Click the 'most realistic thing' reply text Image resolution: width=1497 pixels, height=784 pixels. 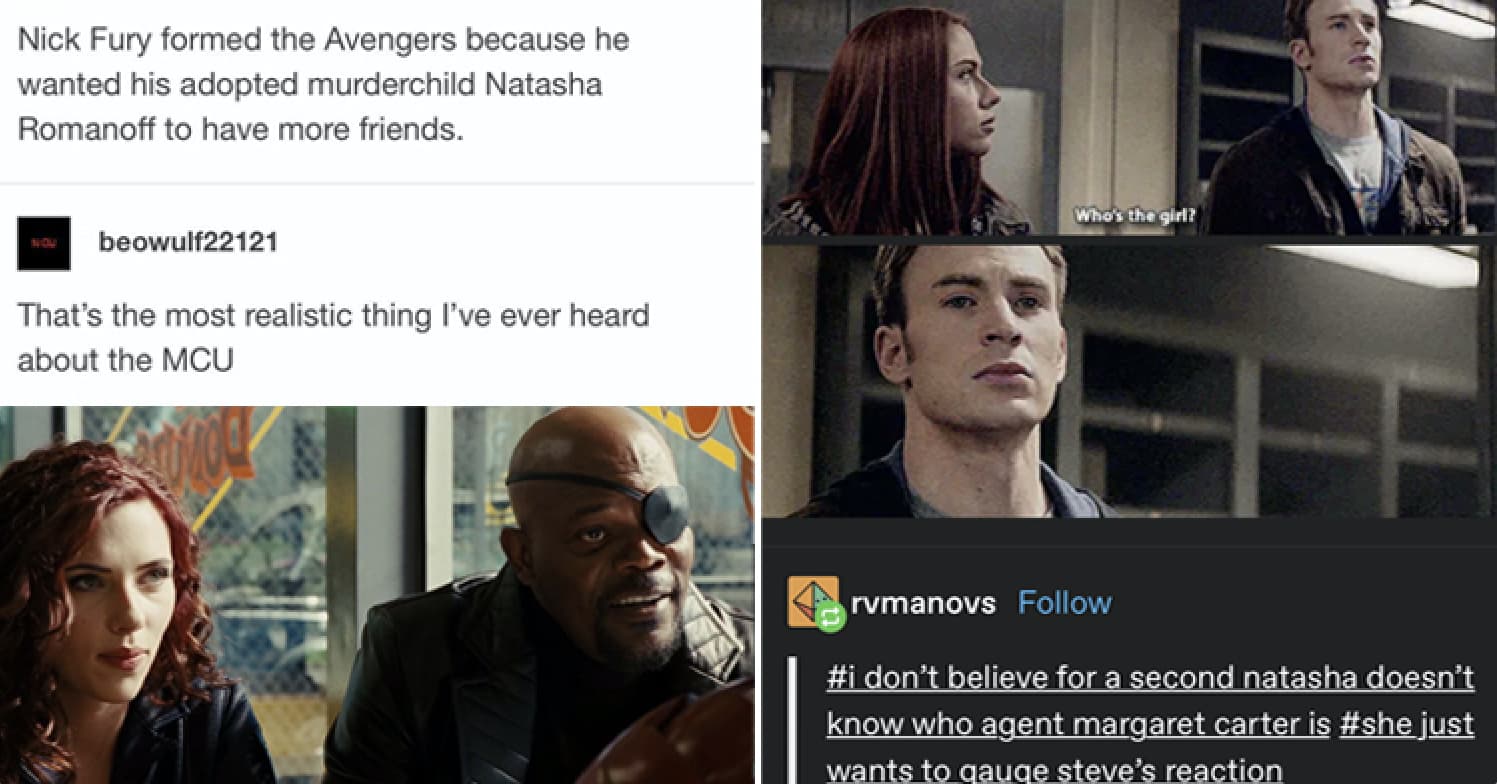(x=333, y=337)
